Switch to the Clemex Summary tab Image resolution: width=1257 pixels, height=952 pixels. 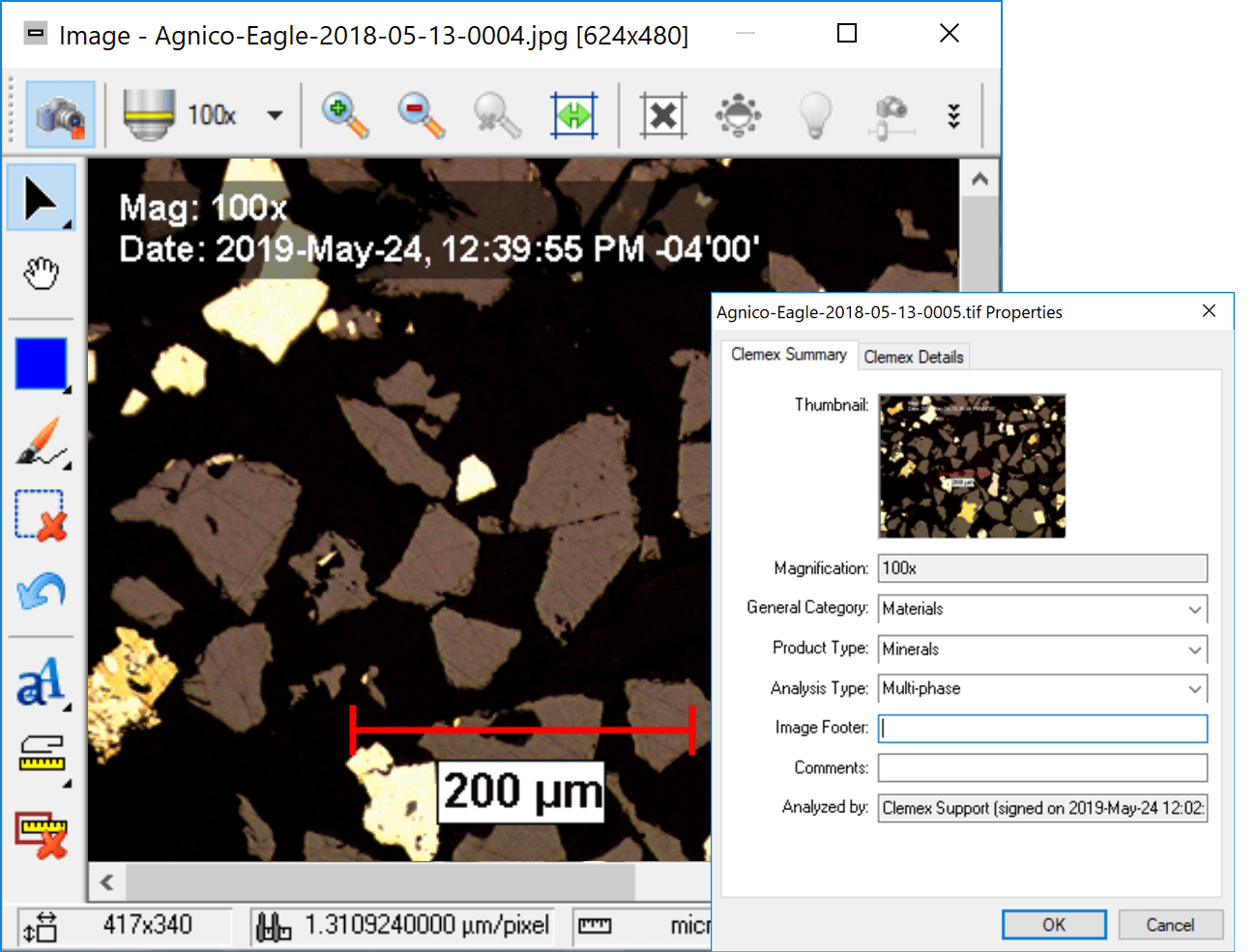point(789,355)
